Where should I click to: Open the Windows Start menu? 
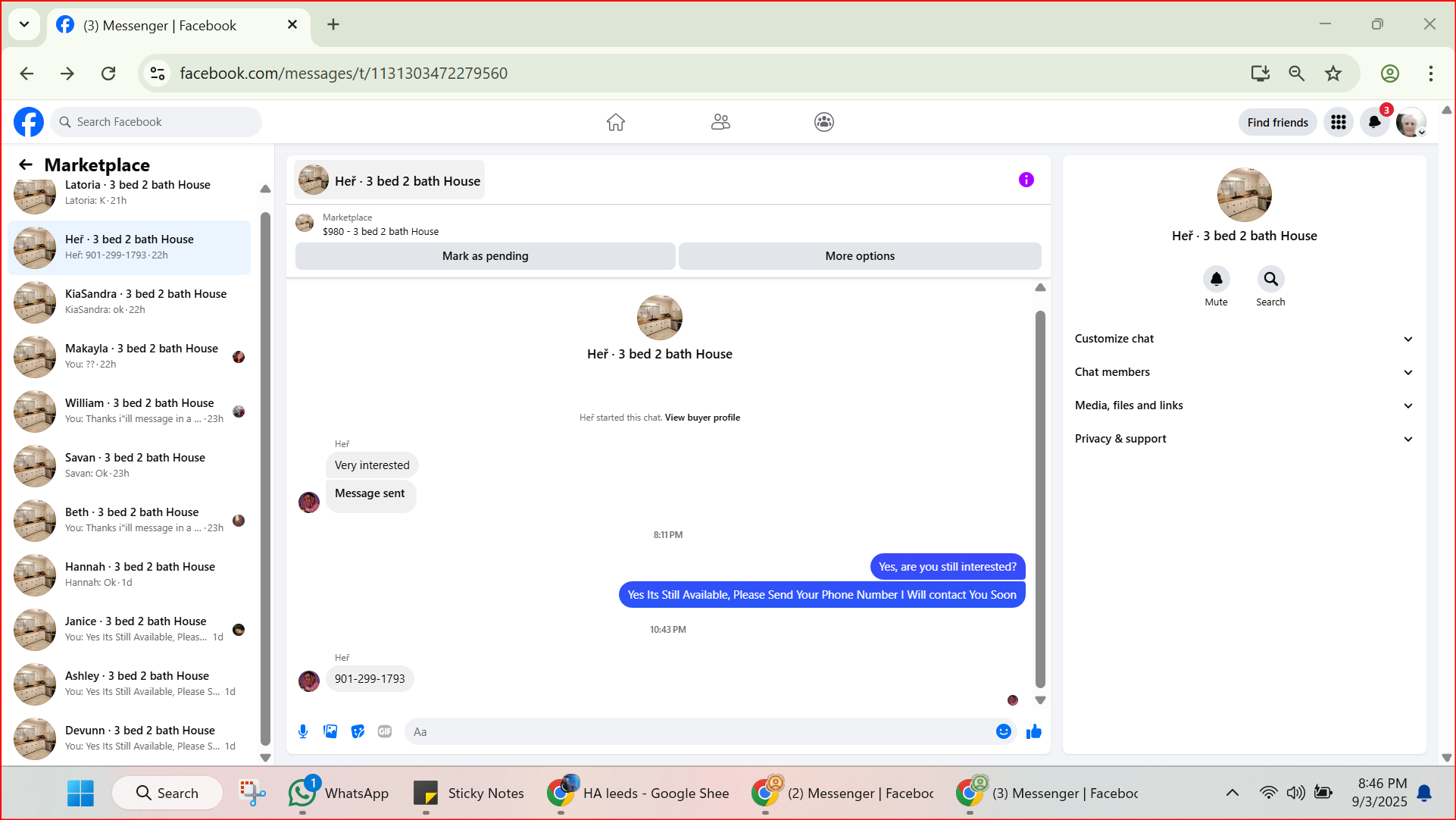pos(80,793)
